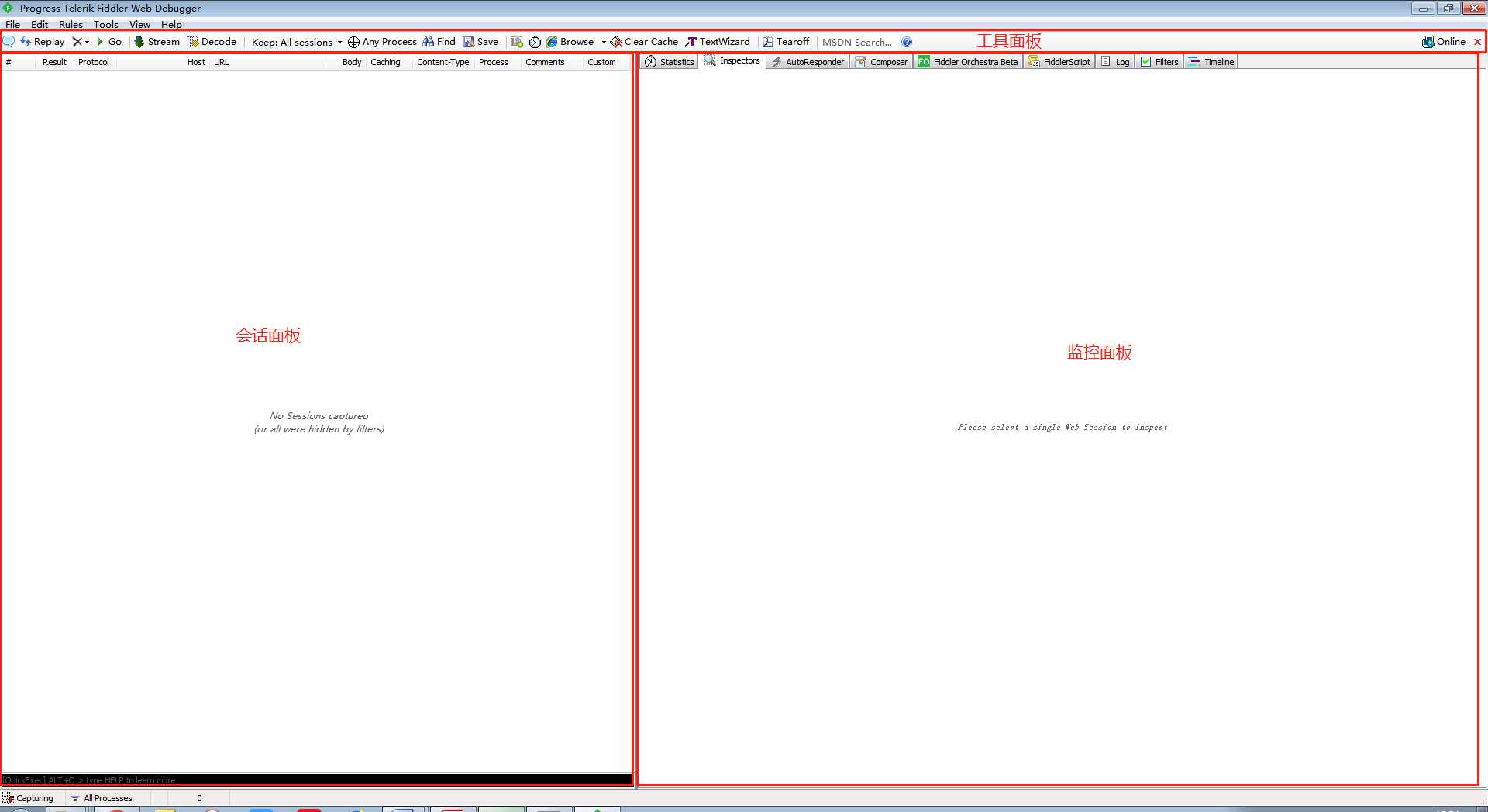The height and width of the screenshot is (812, 1488).
Task: Switch to the Inspectors tab
Action: coord(732,60)
